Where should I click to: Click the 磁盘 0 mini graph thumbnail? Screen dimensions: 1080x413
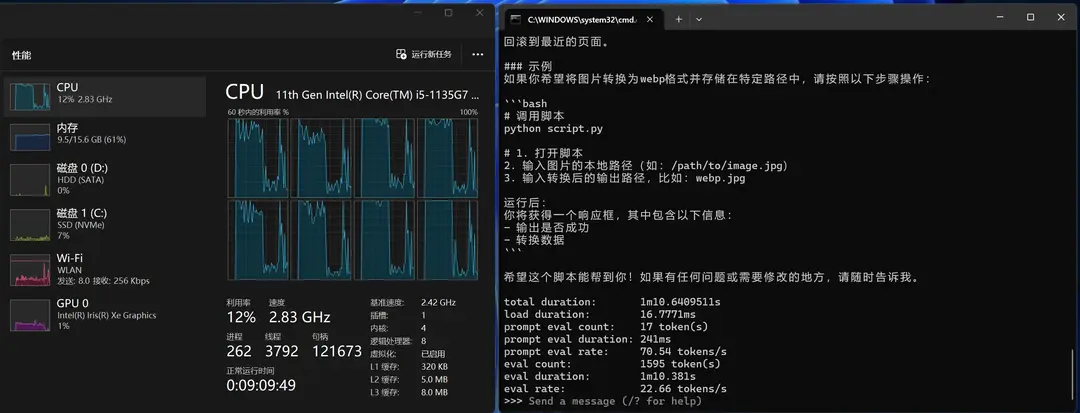tap(30, 182)
